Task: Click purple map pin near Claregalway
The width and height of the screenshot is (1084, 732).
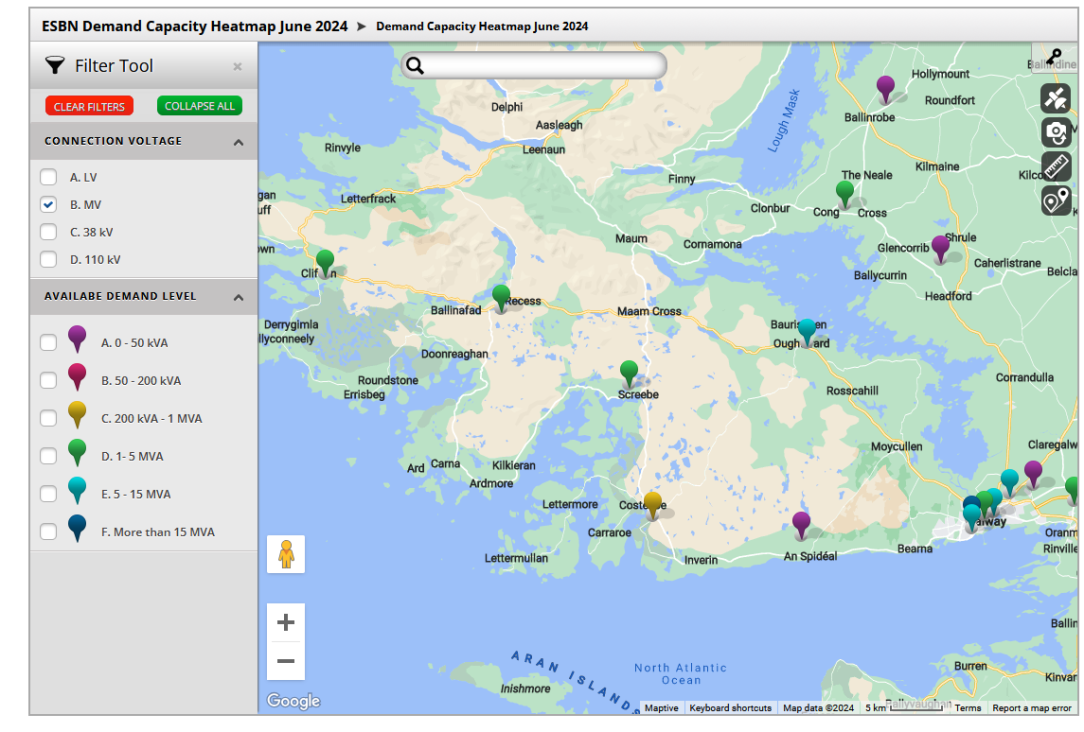Action: pos(1033,474)
